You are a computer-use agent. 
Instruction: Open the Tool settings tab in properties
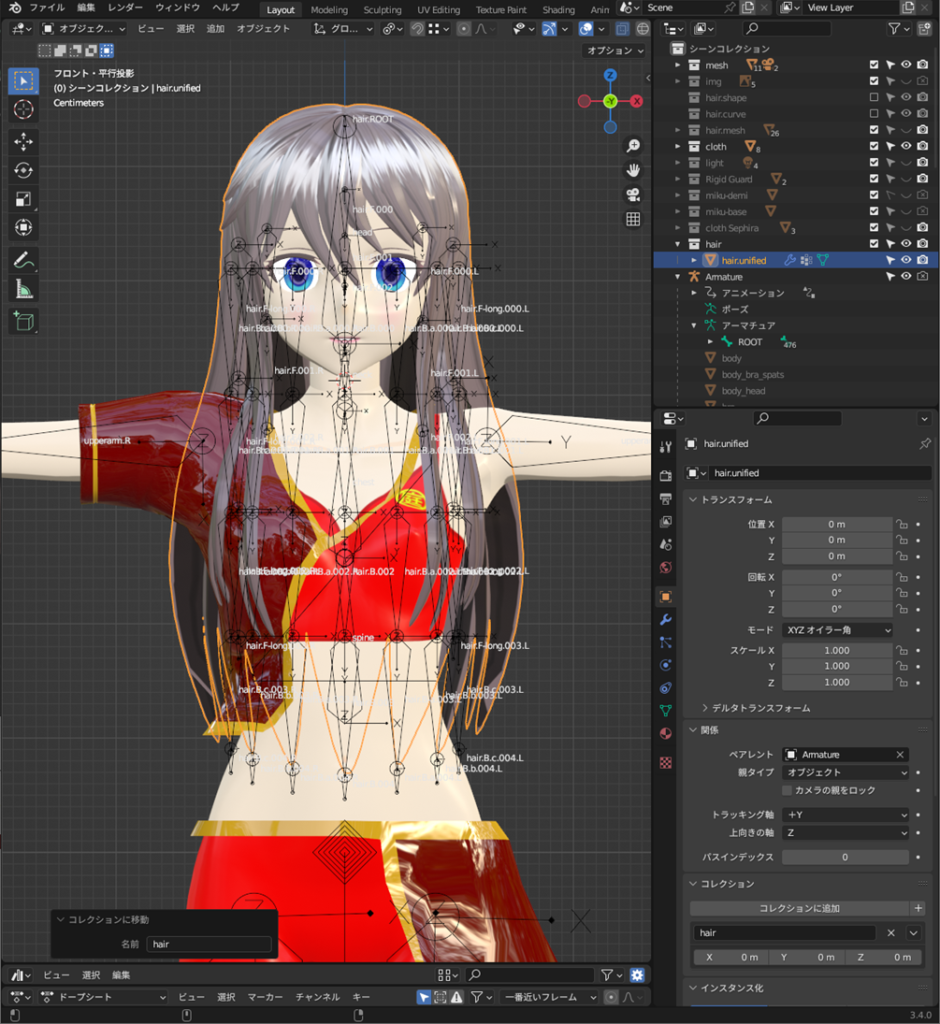(666, 447)
